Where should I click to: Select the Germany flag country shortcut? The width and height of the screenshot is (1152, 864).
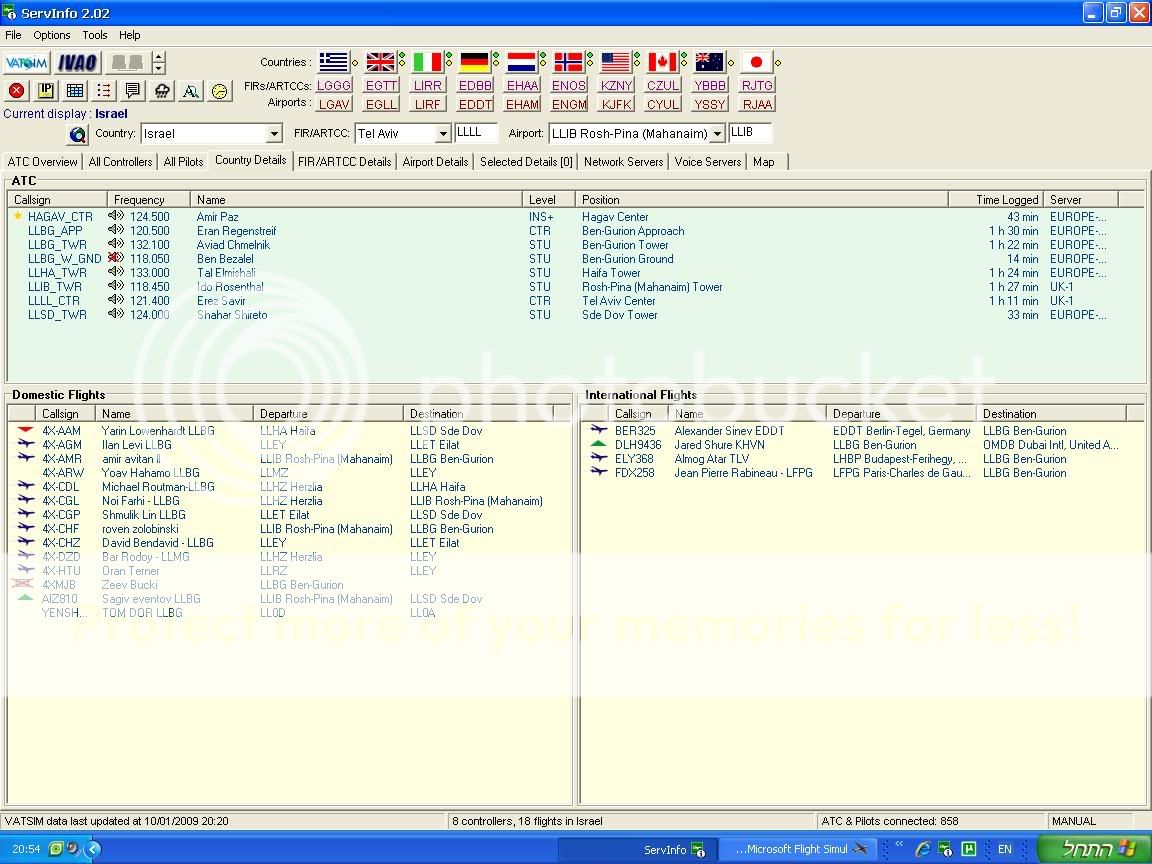[475, 62]
